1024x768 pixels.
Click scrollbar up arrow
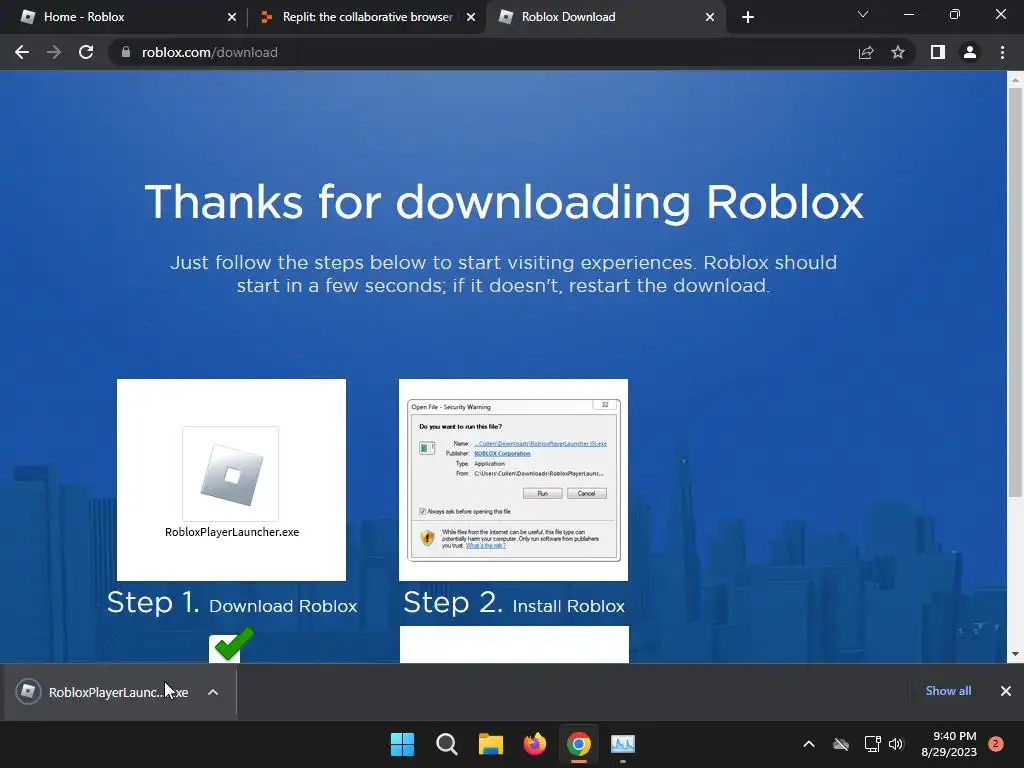pyautogui.click(x=1015, y=80)
